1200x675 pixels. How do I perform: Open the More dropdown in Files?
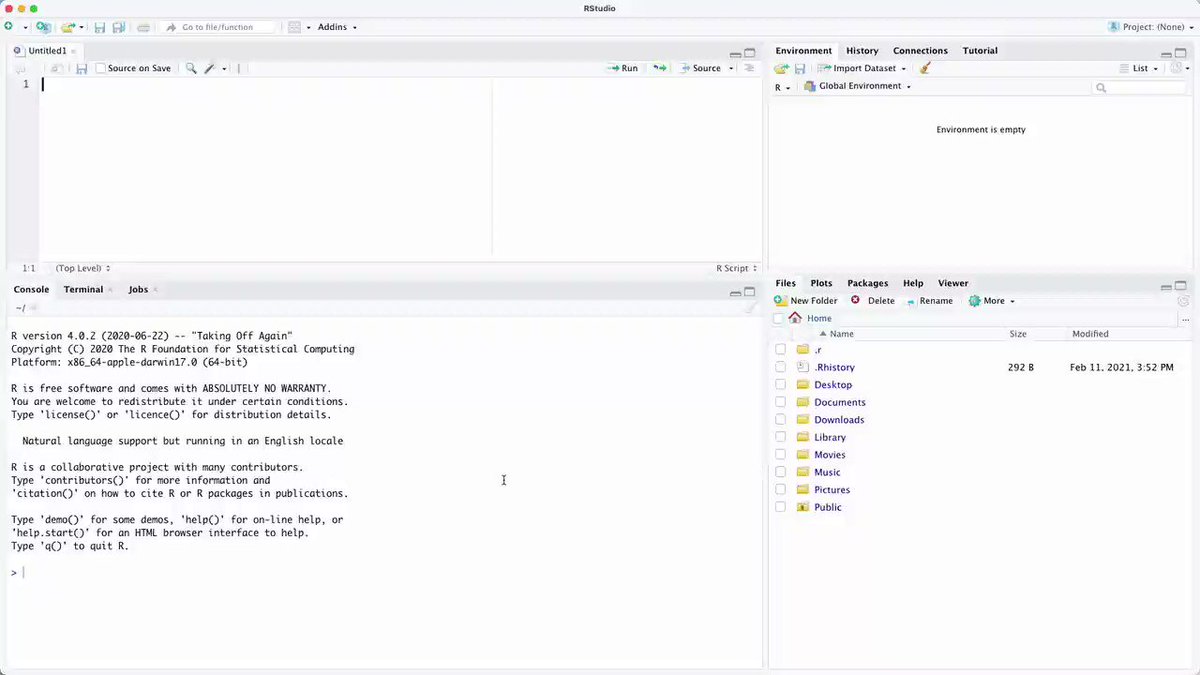(991, 301)
